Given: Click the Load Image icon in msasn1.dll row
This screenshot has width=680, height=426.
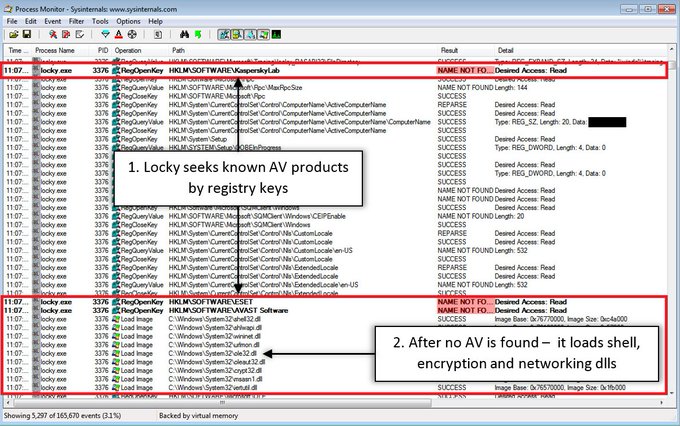Looking at the screenshot, I should 116,379.
